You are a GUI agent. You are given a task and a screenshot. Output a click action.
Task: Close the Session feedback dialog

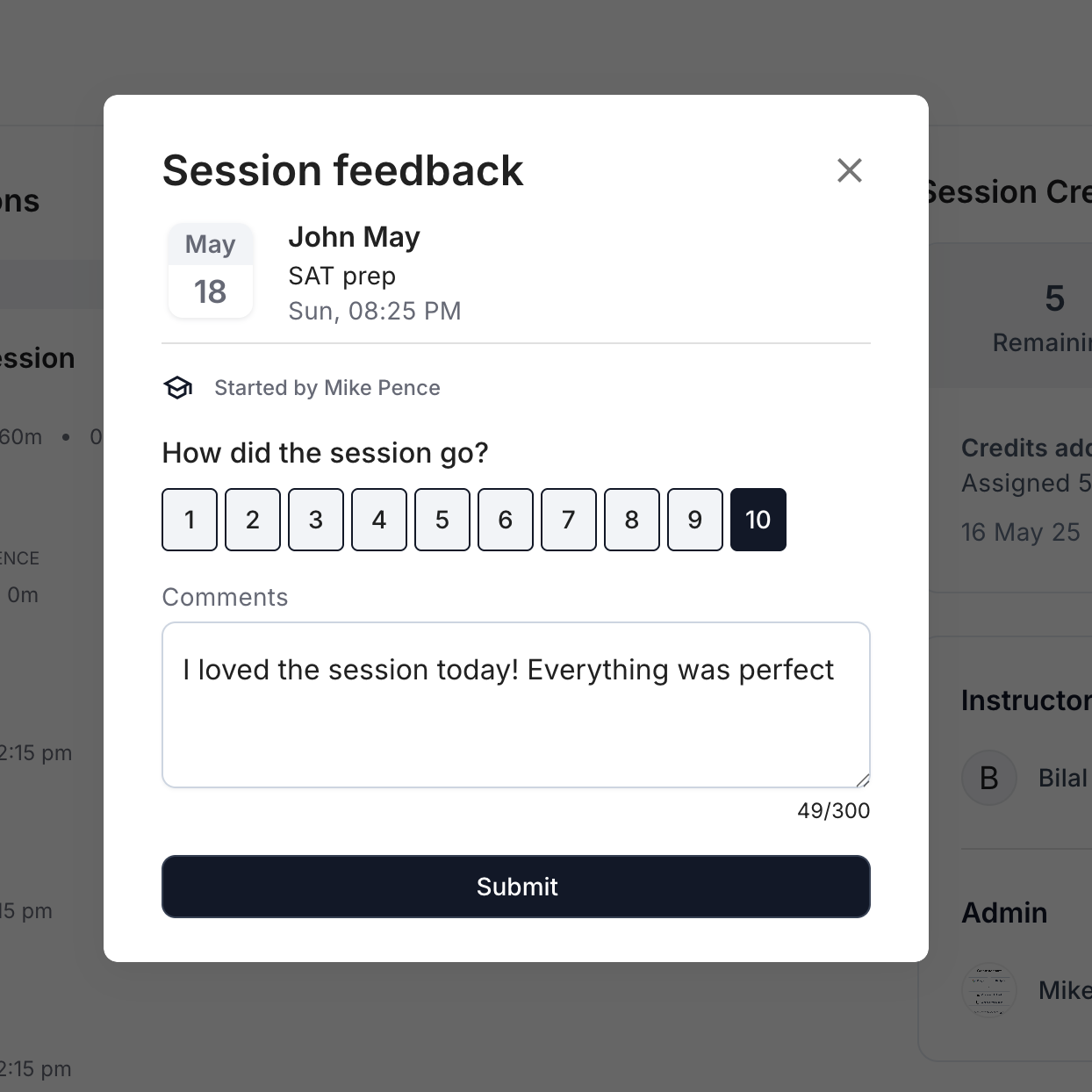pyautogui.click(x=849, y=170)
